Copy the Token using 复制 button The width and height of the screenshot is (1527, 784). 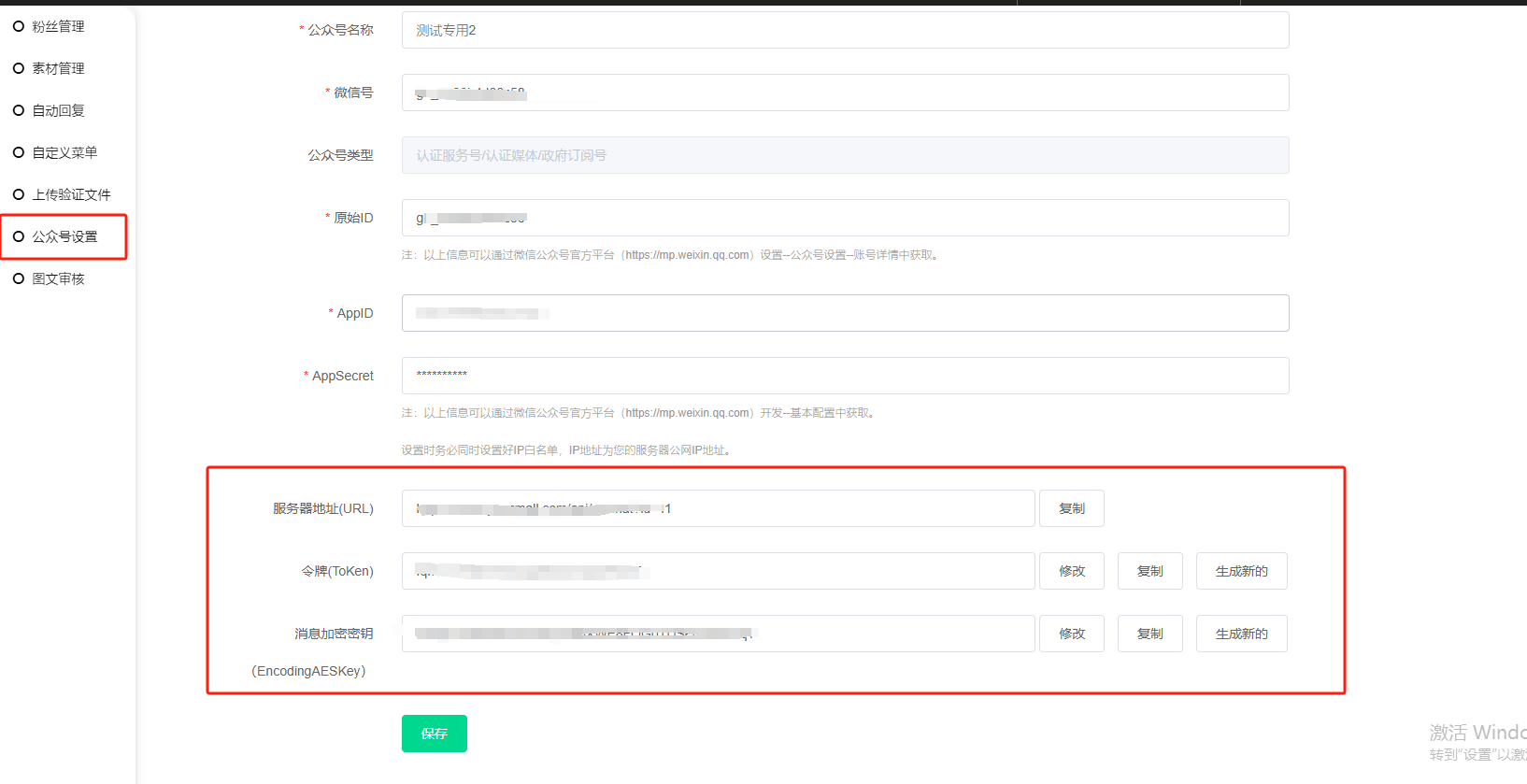coord(1149,572)
